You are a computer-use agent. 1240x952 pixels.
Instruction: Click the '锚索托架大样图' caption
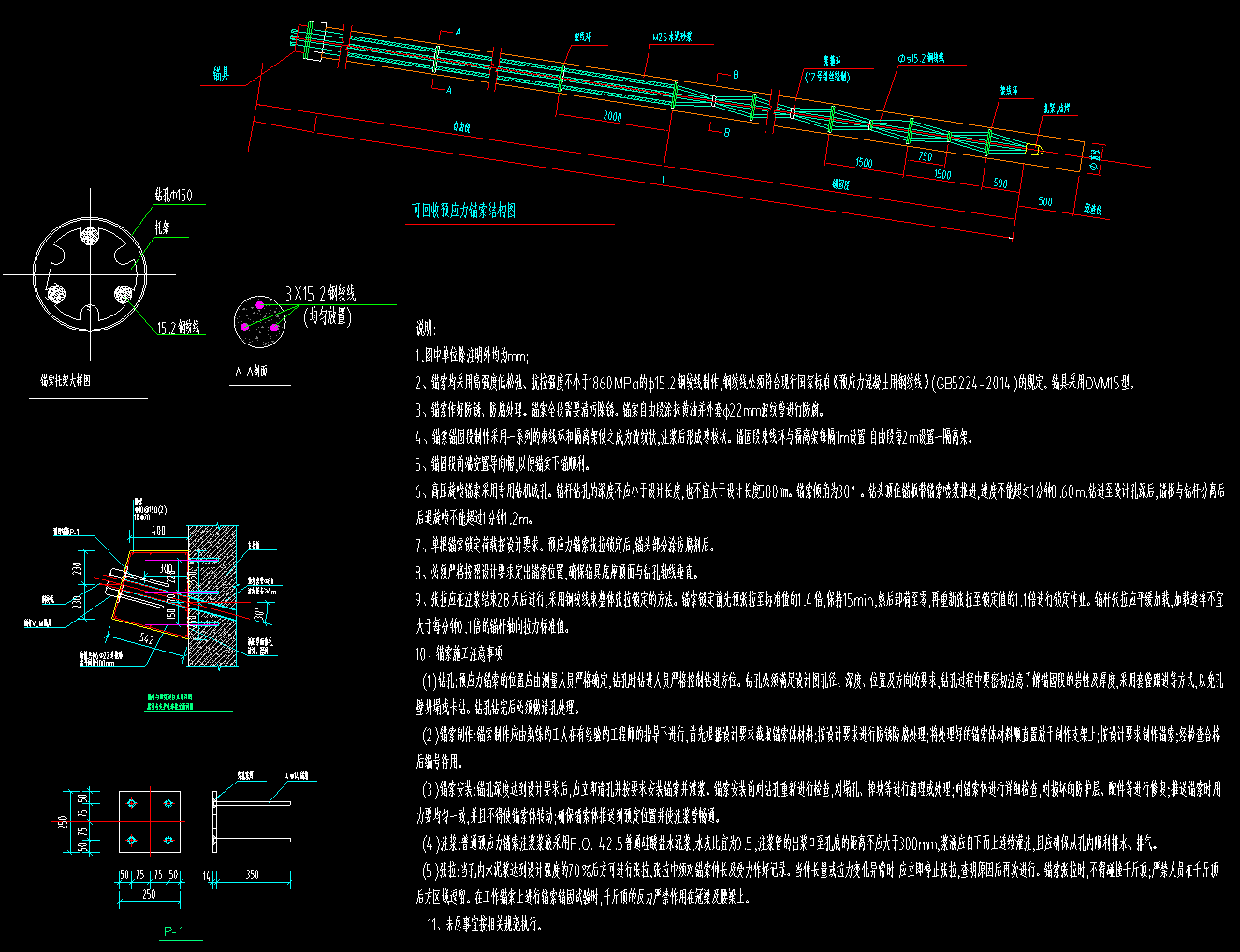[66, 381]
